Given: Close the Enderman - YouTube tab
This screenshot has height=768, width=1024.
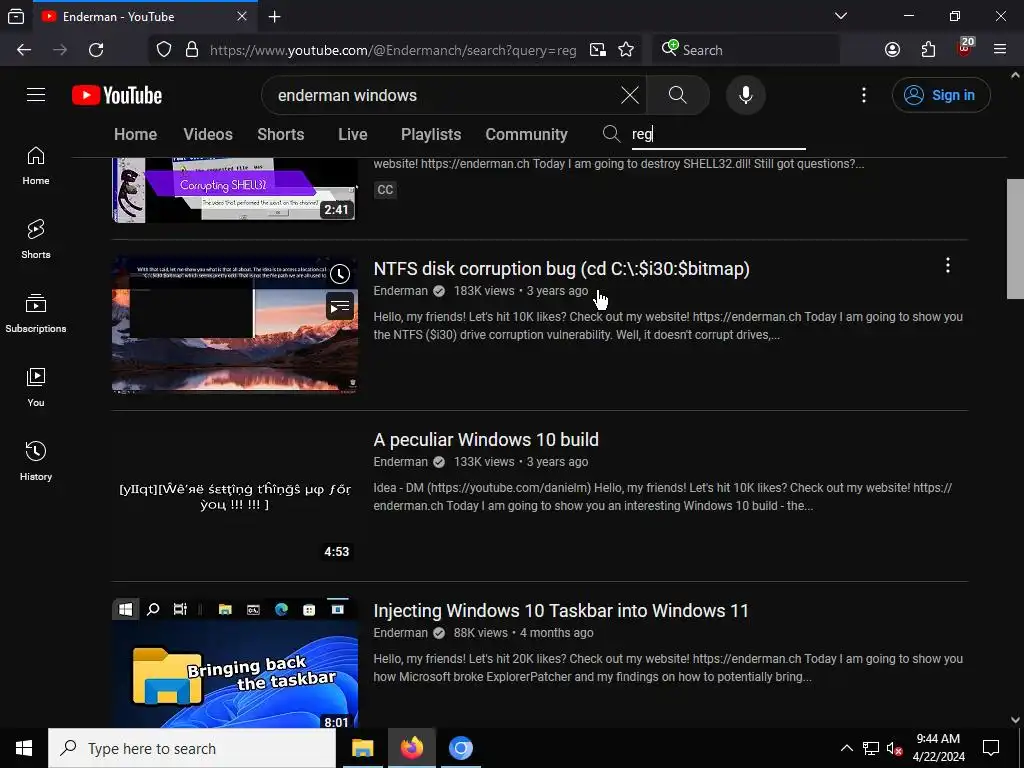Looking at the screenshot, I should click(242, 16).
